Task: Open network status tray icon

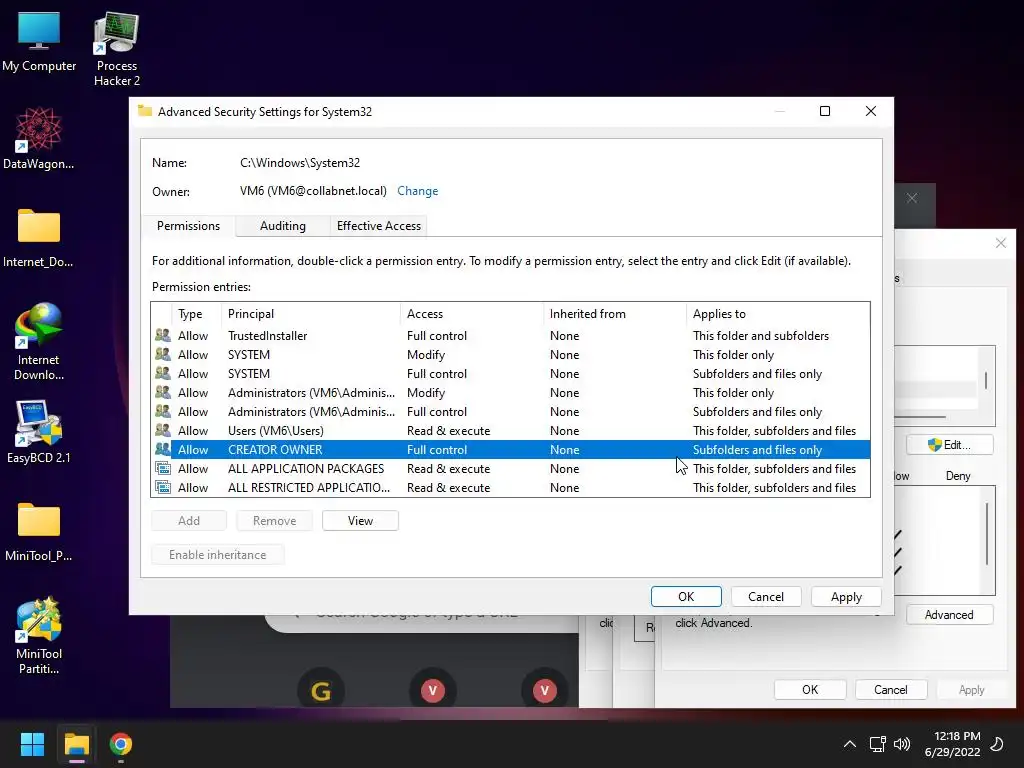Action: (878, 744)
